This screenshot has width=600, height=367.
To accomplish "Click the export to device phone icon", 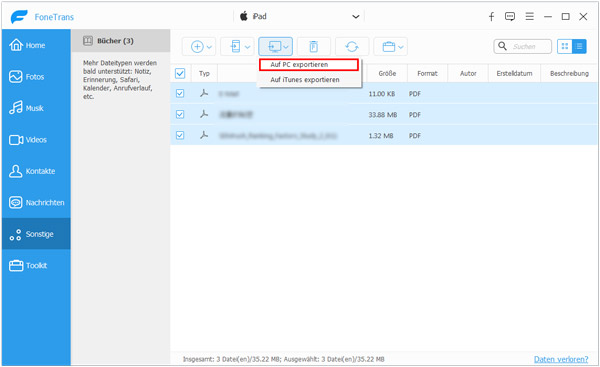I will 235,47.
